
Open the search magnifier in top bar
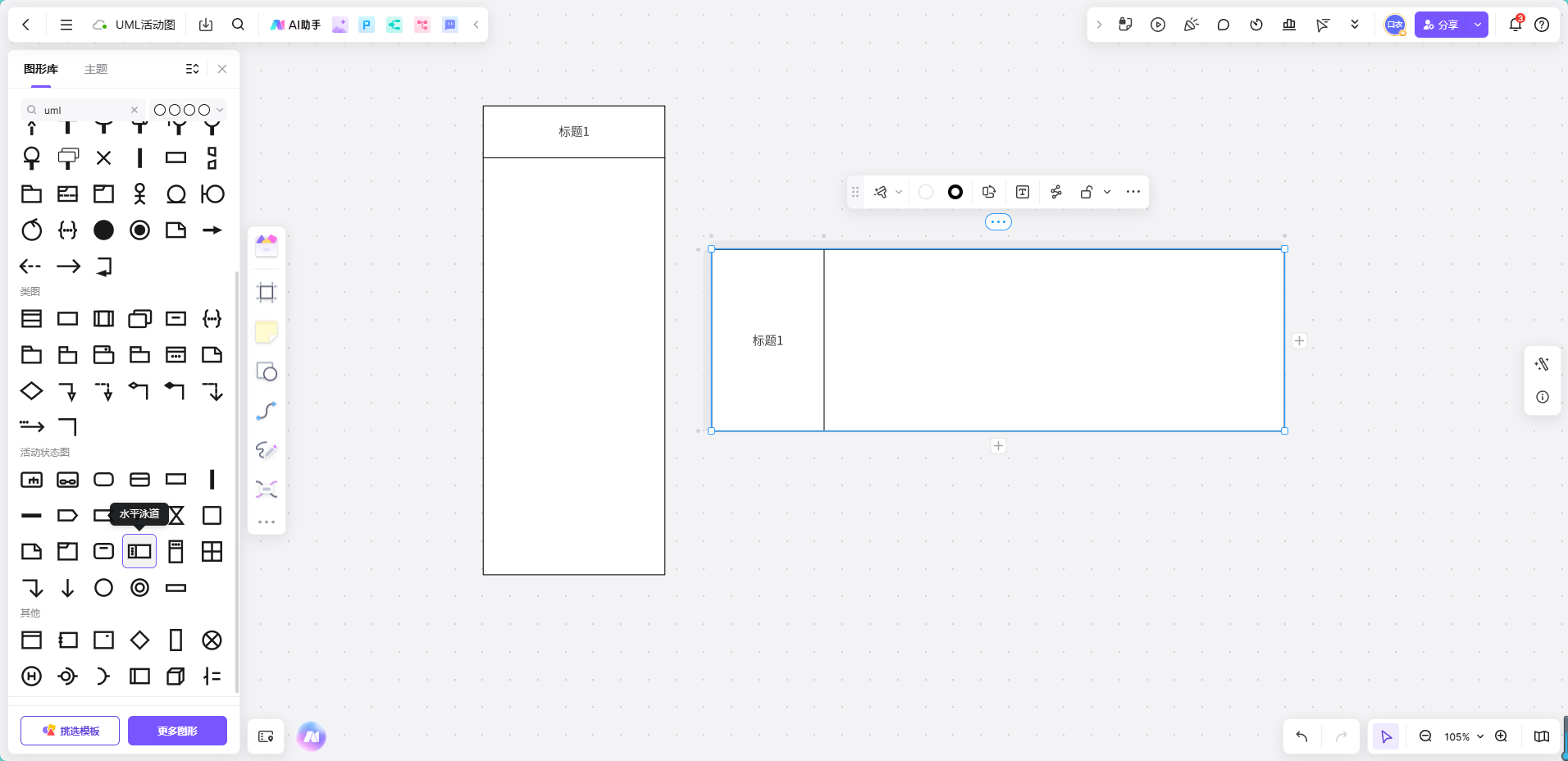238,25
